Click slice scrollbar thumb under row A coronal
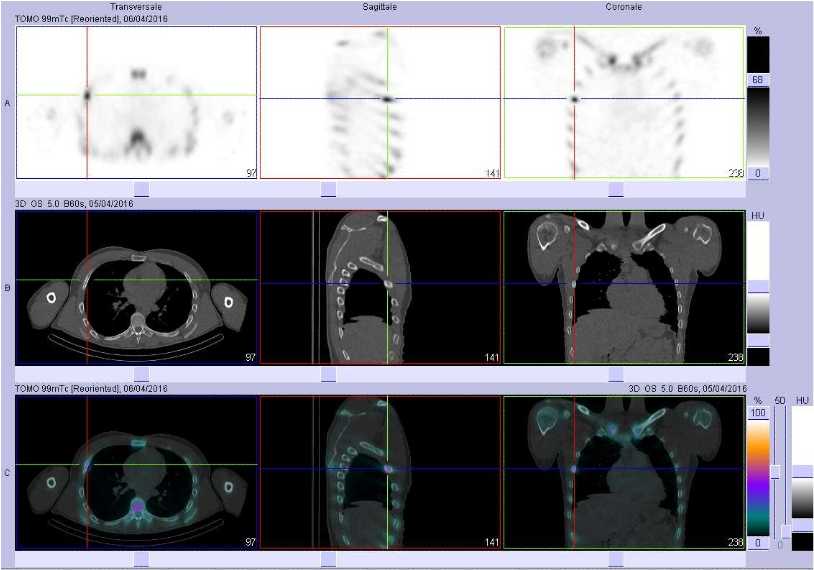The width and height of the screenshot is (814, 570). (x=616, y=189)
